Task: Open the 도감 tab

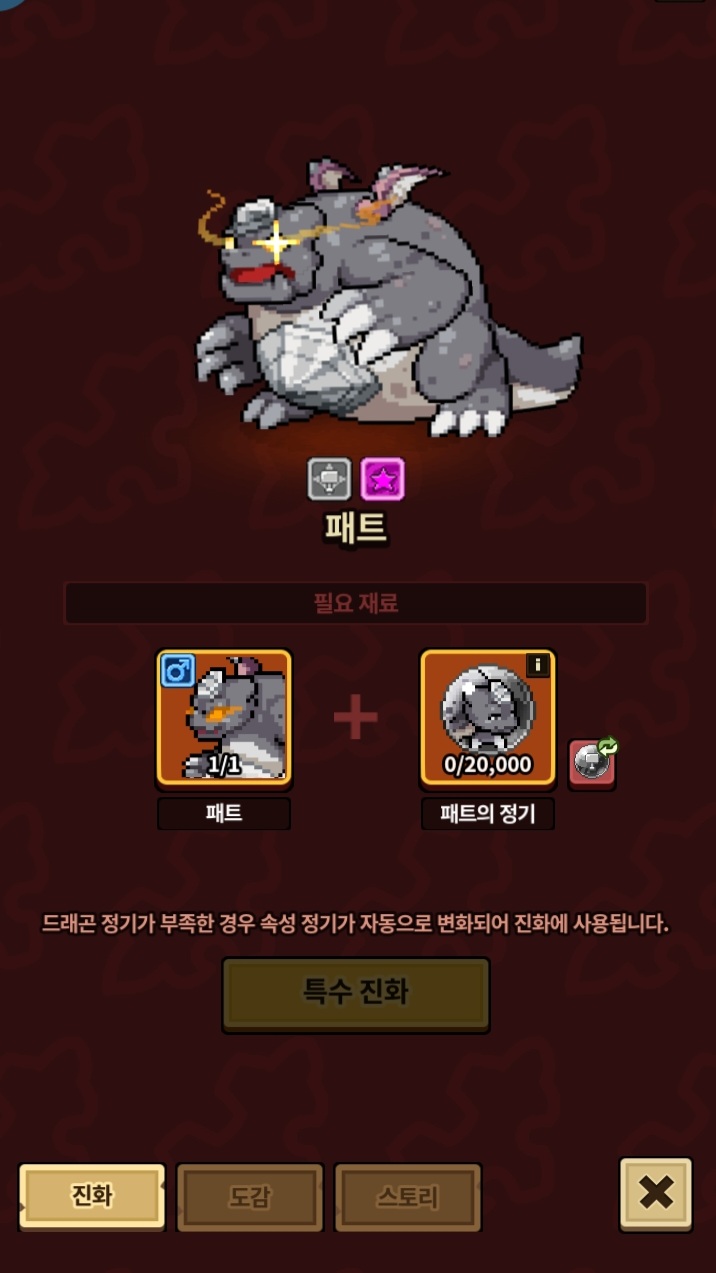Action: coord(250,1196)
